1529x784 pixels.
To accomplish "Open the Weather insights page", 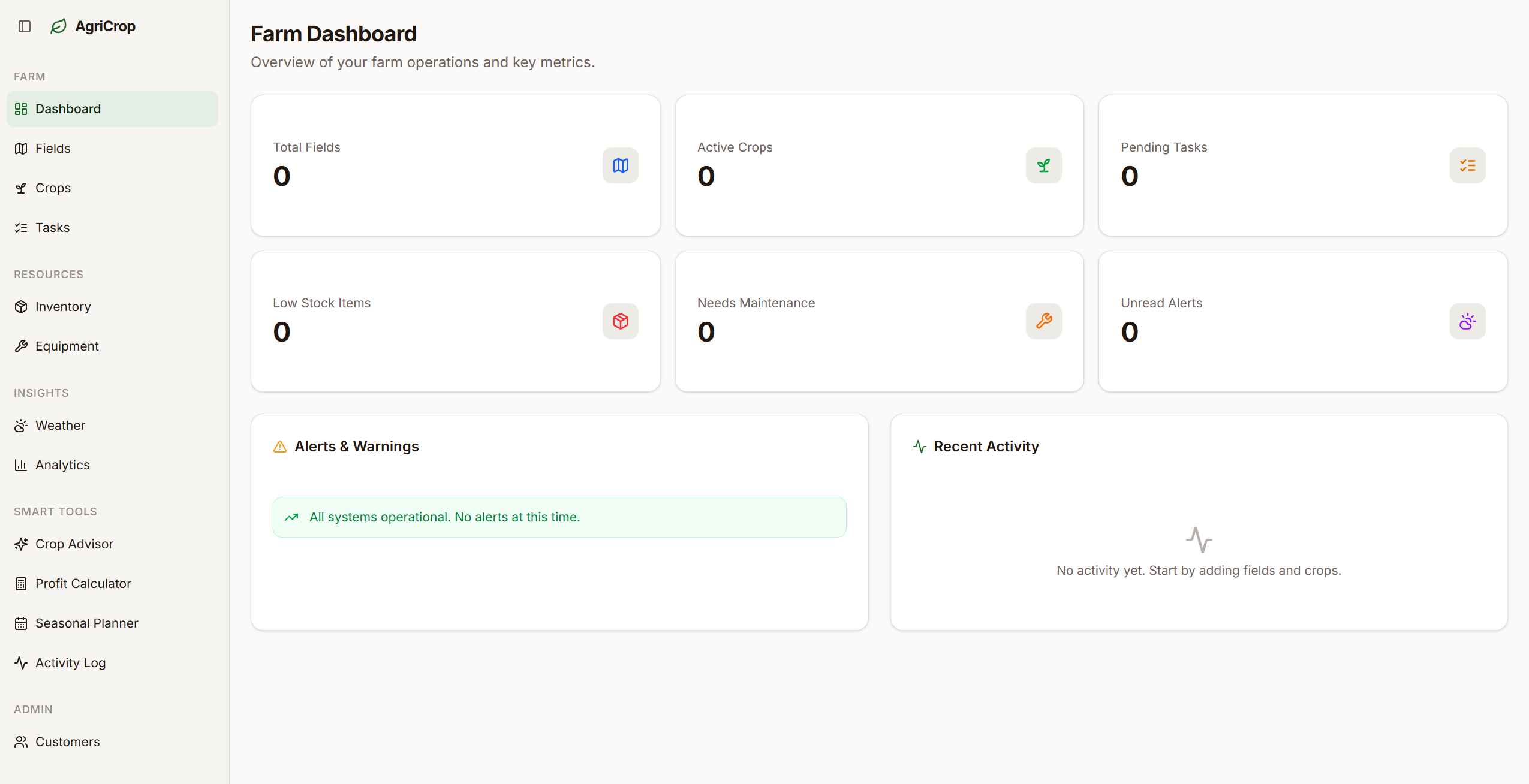I will click(60, 426).
